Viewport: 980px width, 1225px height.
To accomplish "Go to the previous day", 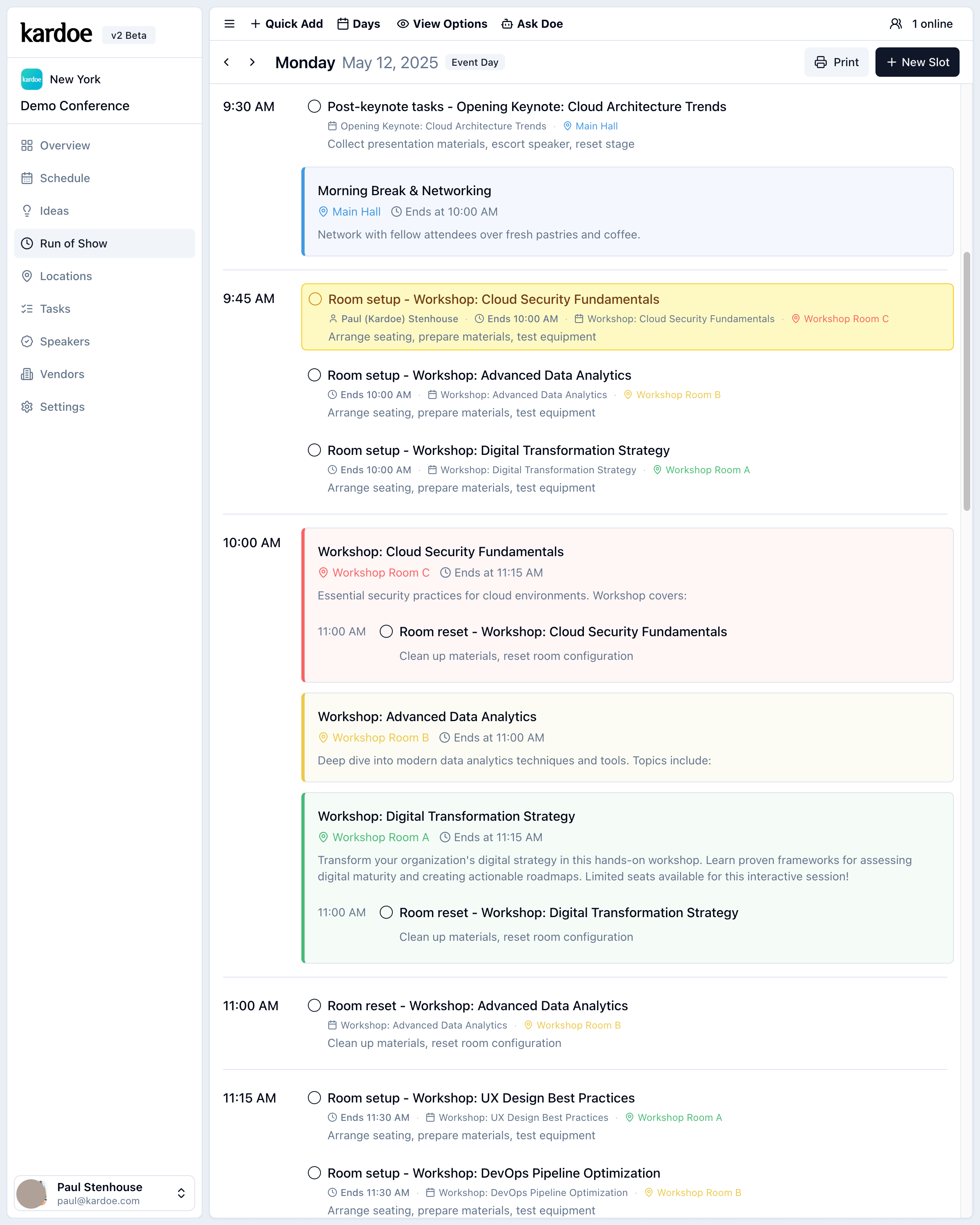I will (227, 62).
